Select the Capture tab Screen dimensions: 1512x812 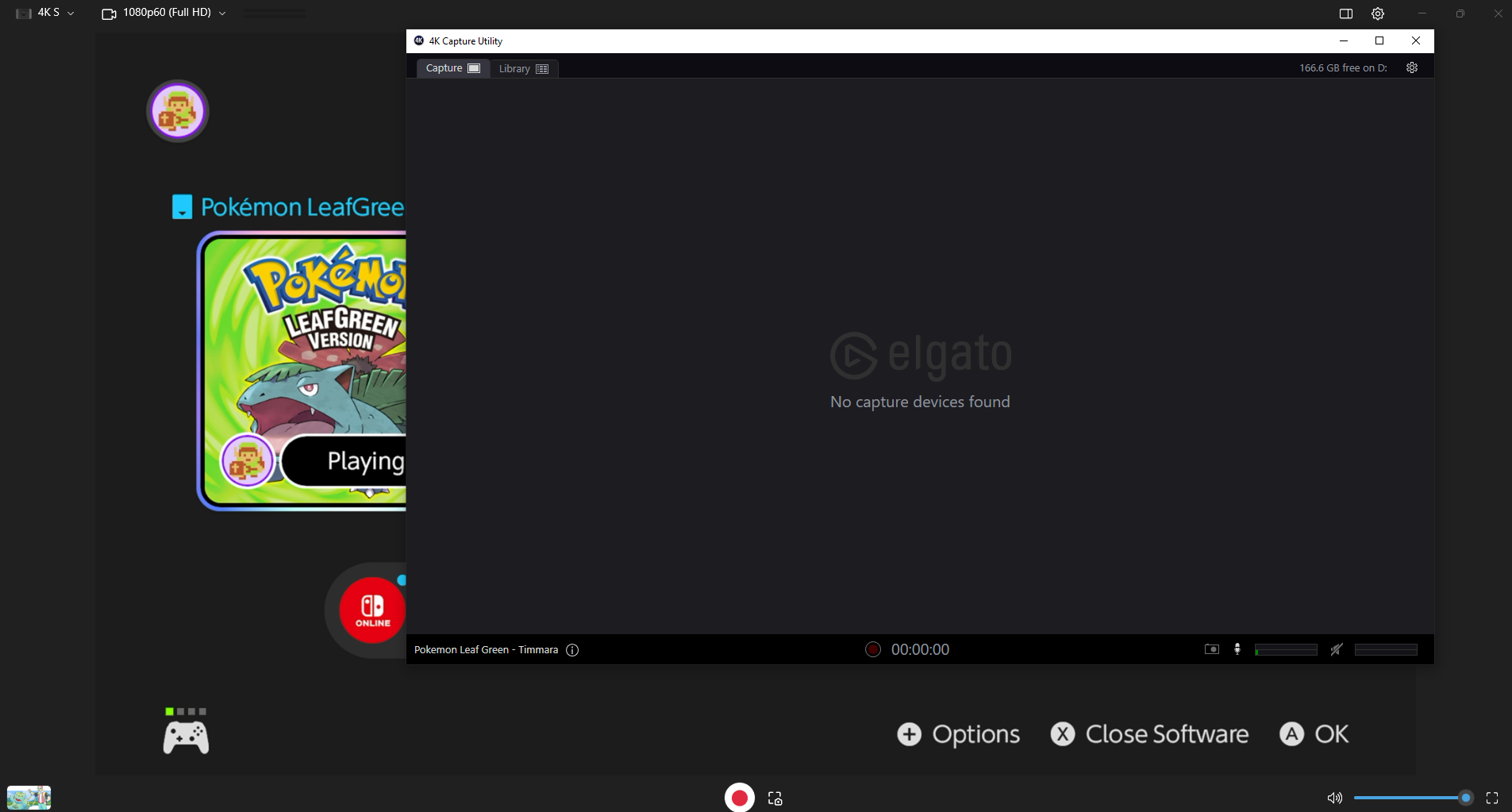452,68
